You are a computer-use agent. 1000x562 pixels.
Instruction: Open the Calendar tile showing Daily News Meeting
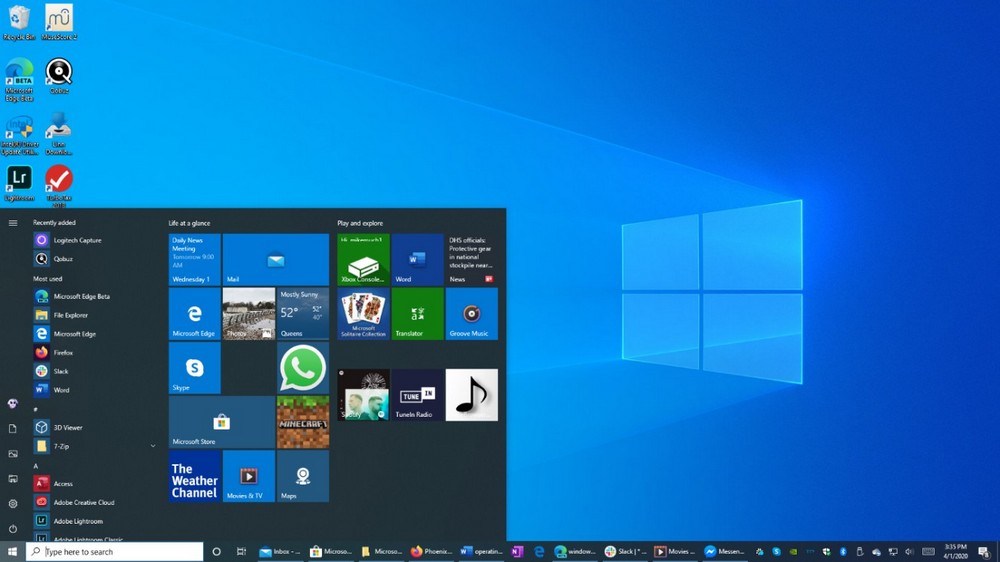coord(195,260)
